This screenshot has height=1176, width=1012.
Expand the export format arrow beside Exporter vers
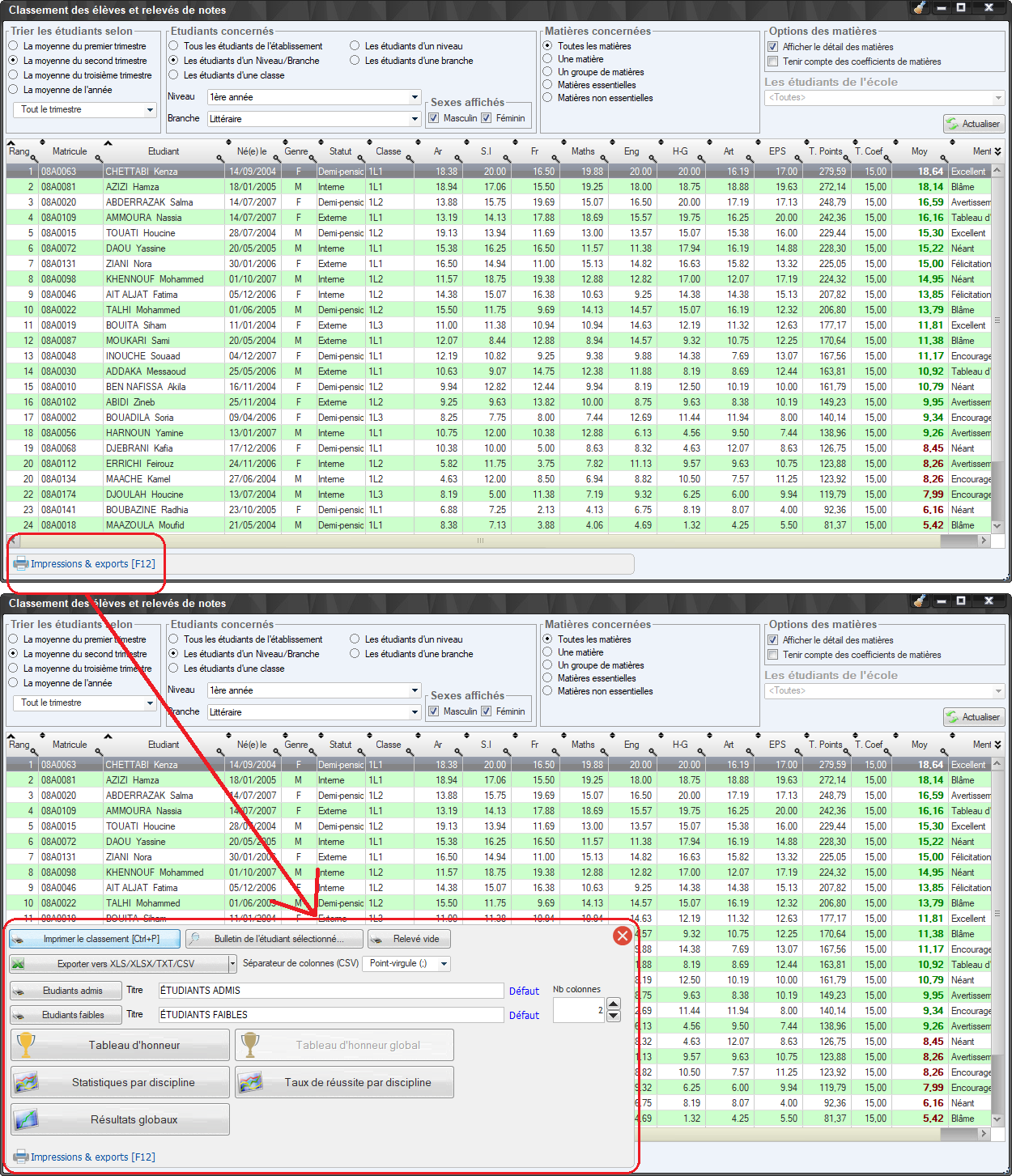point(232,963)
